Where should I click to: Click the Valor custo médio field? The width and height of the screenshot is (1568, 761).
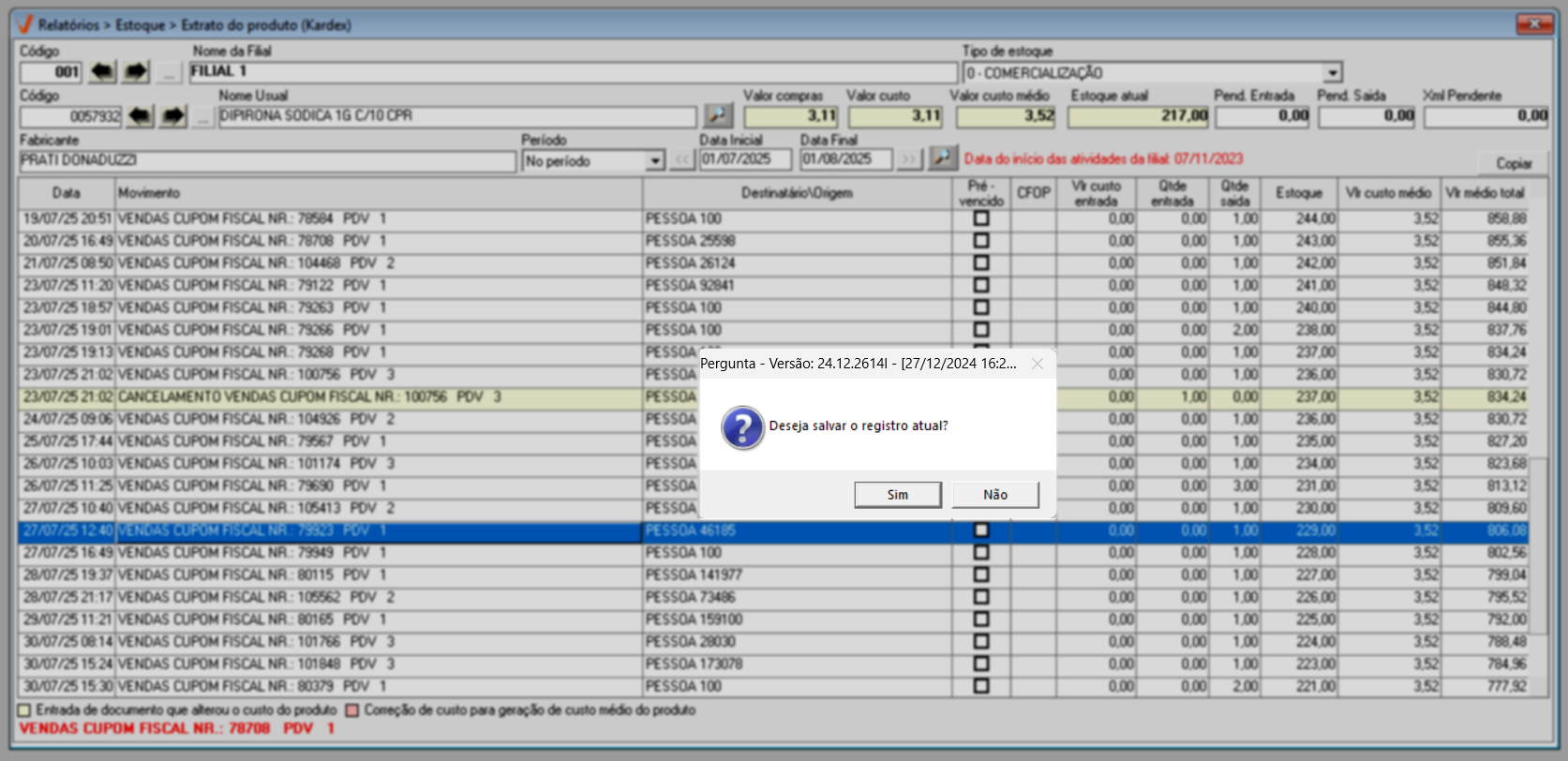click(1007, 116)
